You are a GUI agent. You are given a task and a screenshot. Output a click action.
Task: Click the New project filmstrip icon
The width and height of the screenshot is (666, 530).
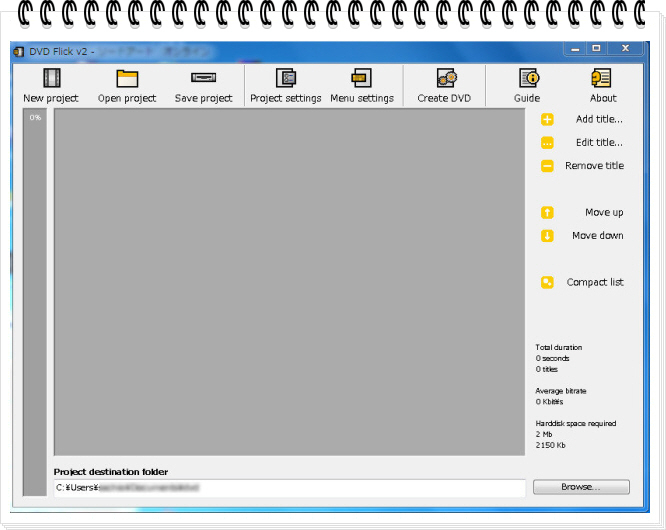click(51, 78)
